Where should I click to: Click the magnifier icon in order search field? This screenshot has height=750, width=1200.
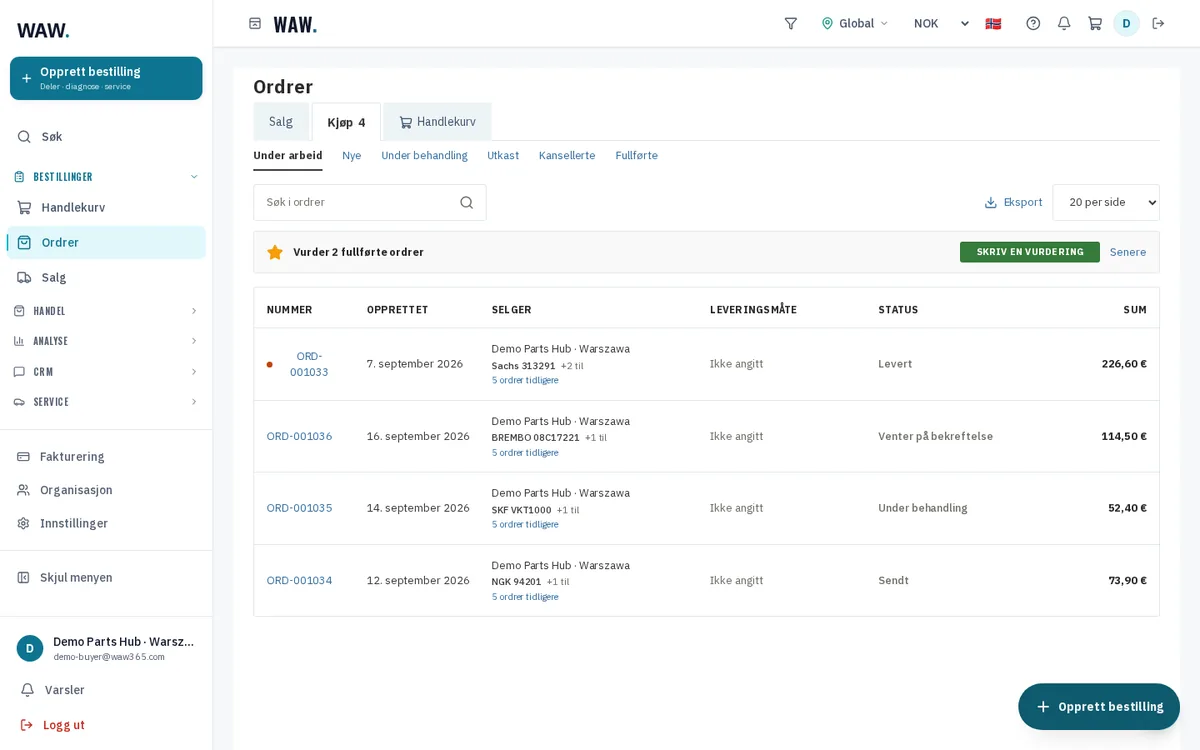(466, 202)
